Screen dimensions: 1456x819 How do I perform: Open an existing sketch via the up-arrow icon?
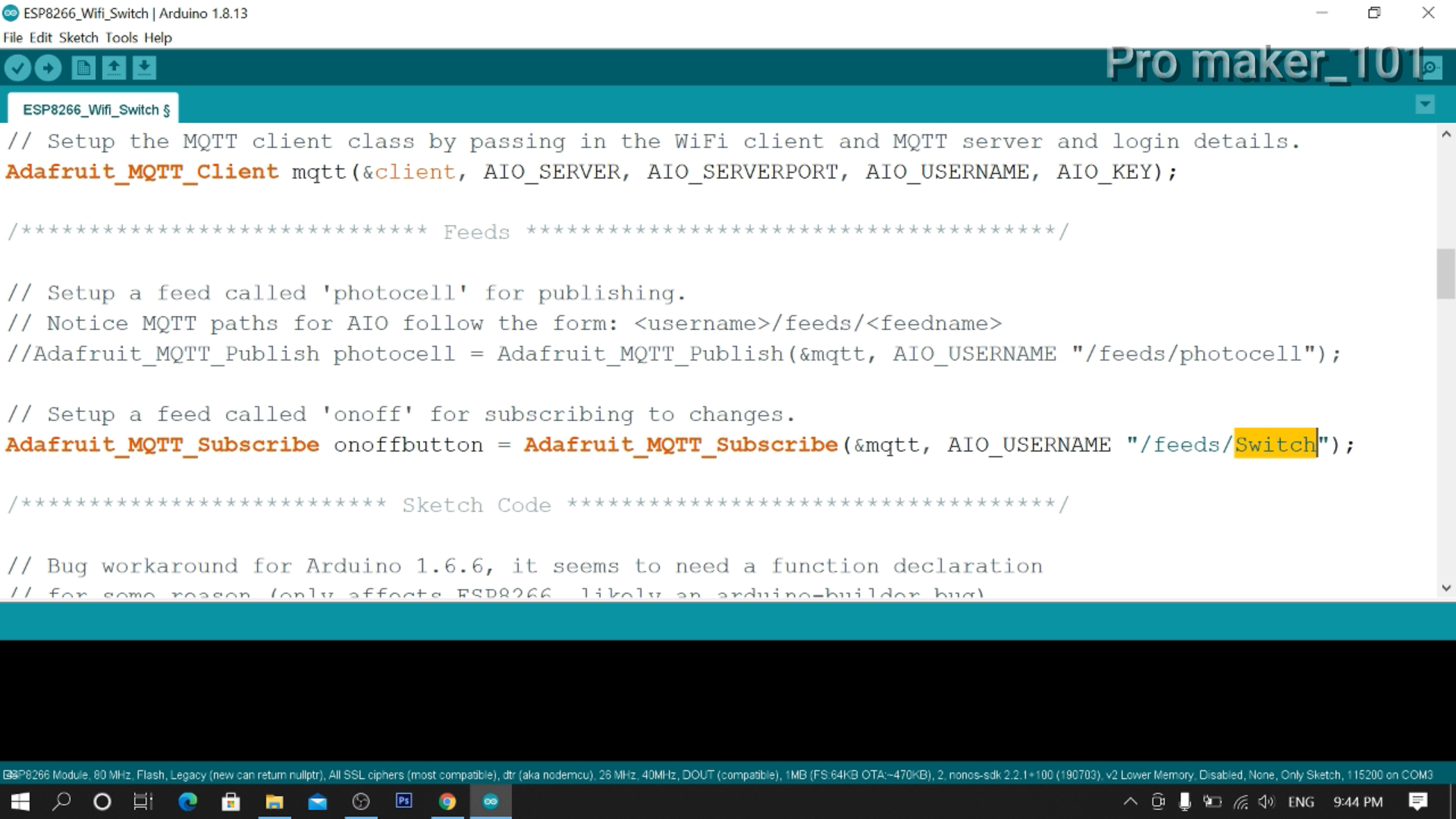click(x=114, y=67)
